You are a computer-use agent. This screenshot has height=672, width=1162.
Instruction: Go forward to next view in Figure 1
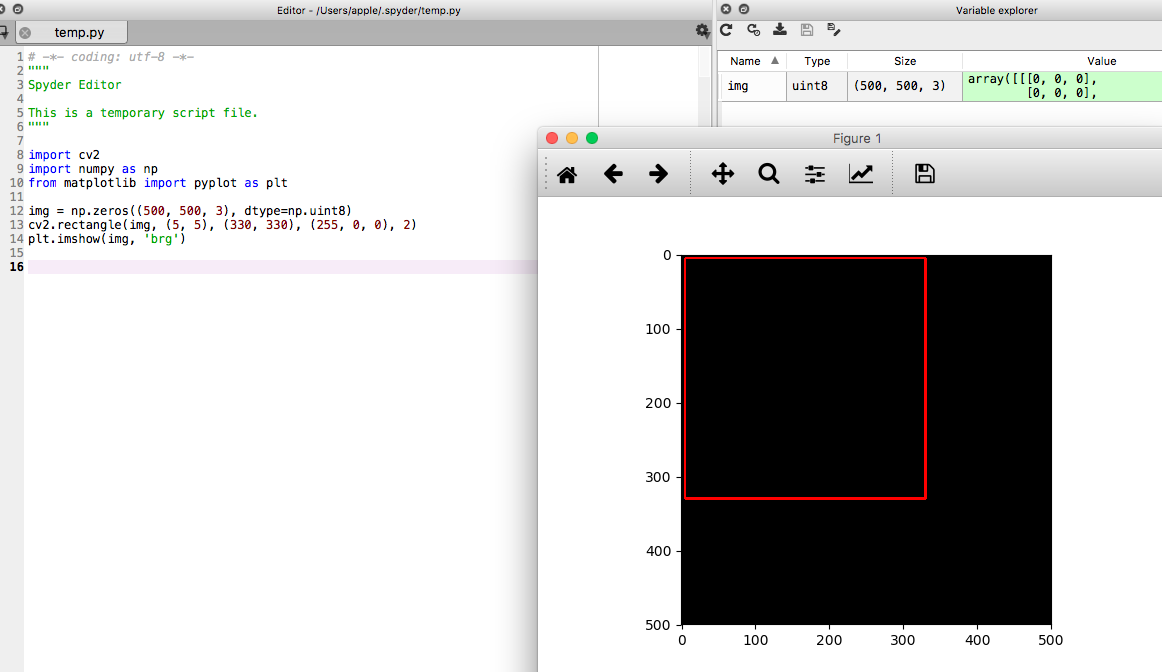click(658, 174)
